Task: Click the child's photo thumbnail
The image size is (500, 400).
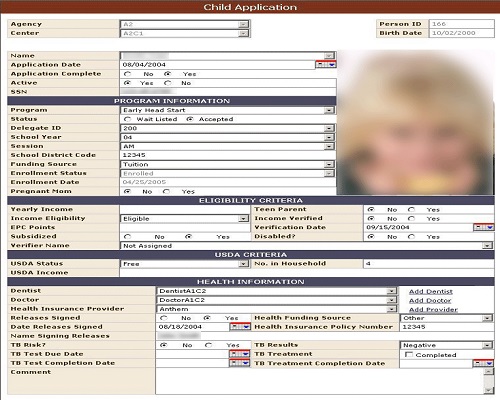Action: click(x=415, y=123)
